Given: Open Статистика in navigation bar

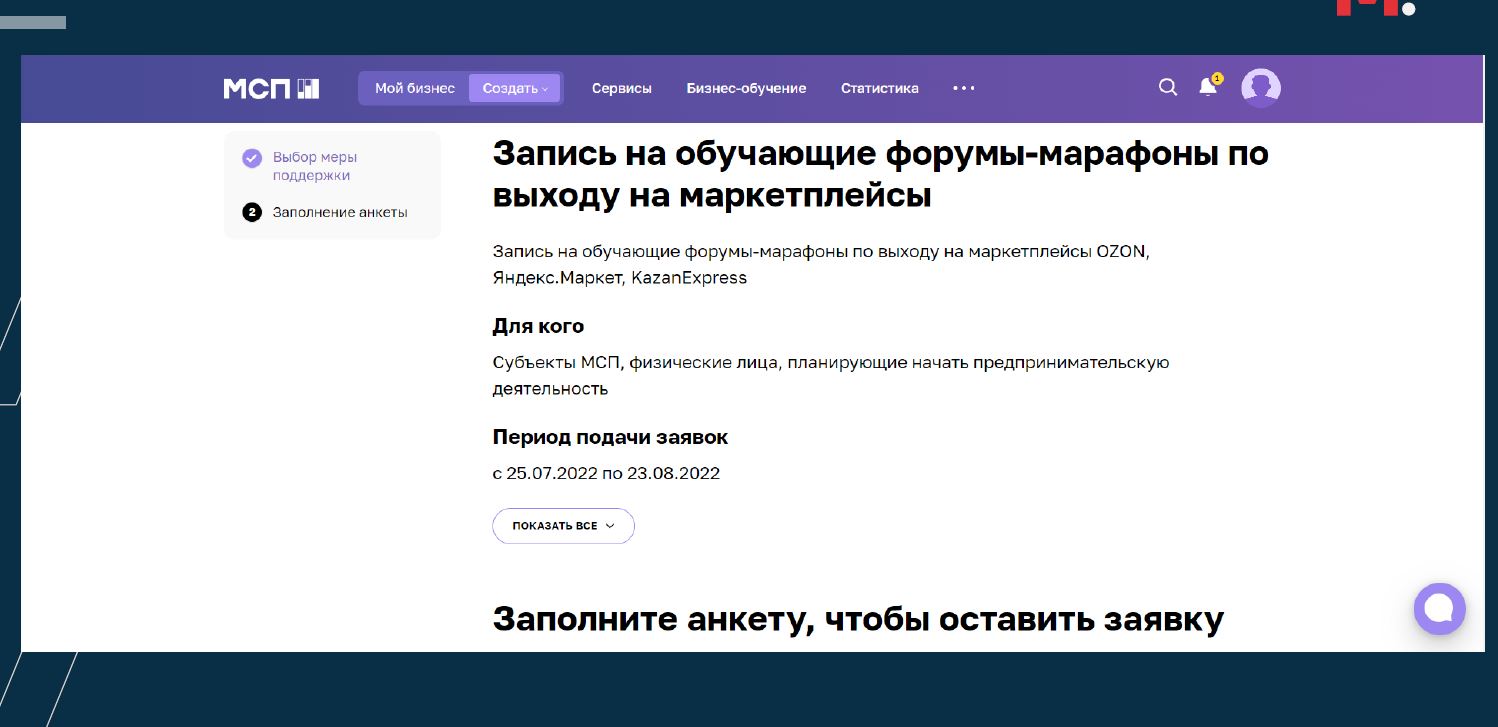Looking at the screenshot, I should click(x=879, y=88).
